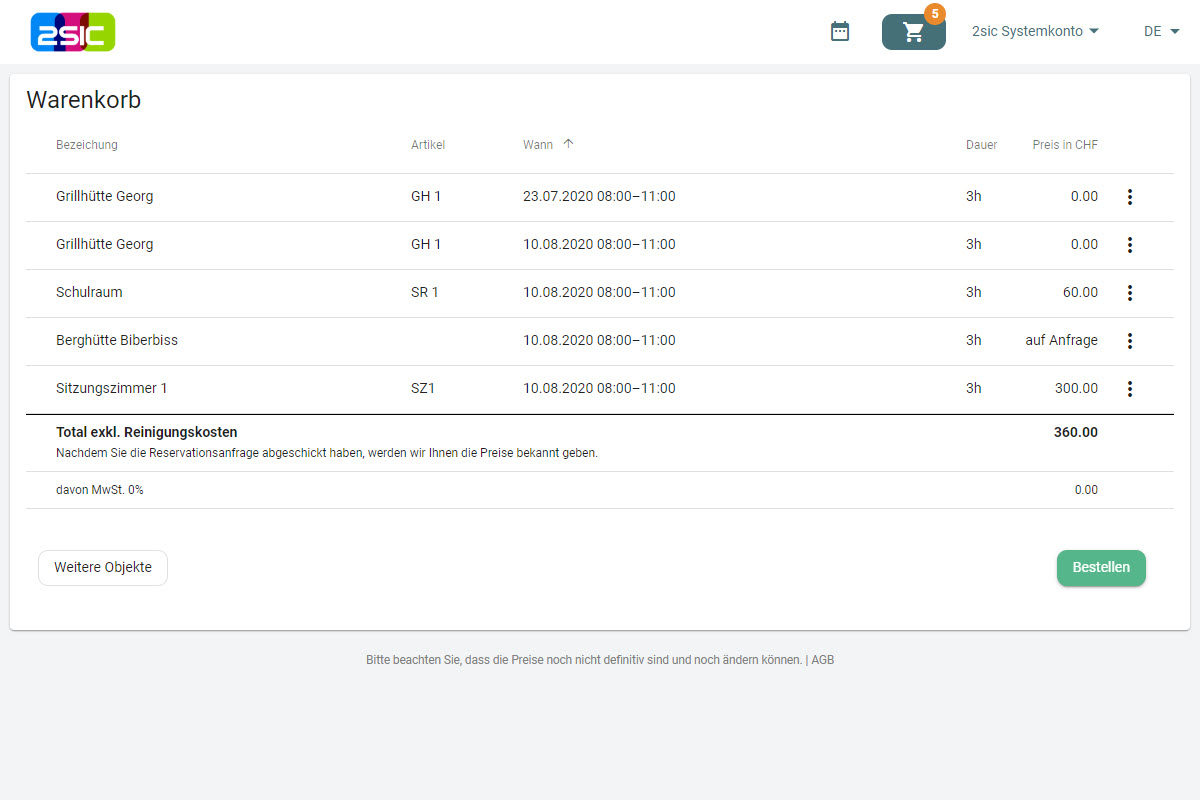Screen dimensions: 1200x800
Task: Open three-dot menu for Sitzungszimmer 1
Action: (1130, 389)
